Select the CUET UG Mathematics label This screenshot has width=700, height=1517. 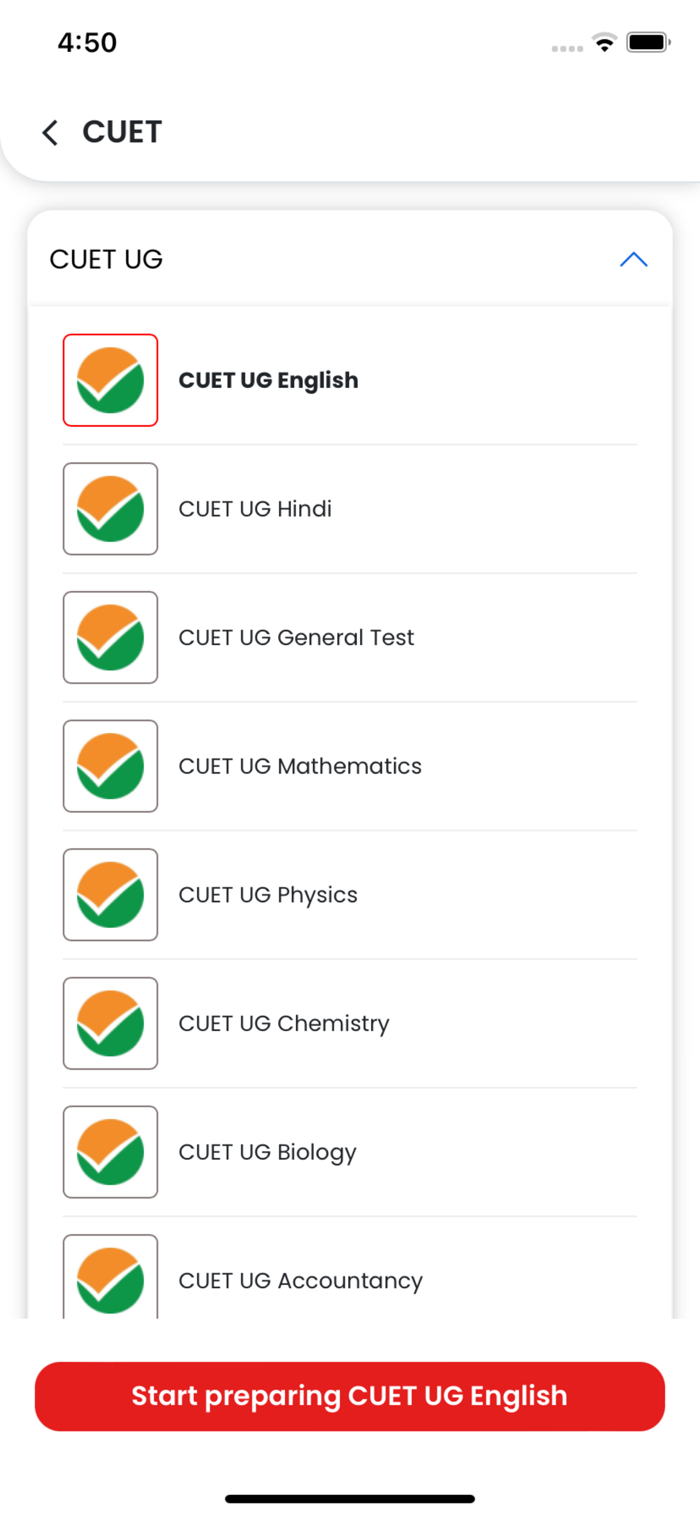point(300,766)
